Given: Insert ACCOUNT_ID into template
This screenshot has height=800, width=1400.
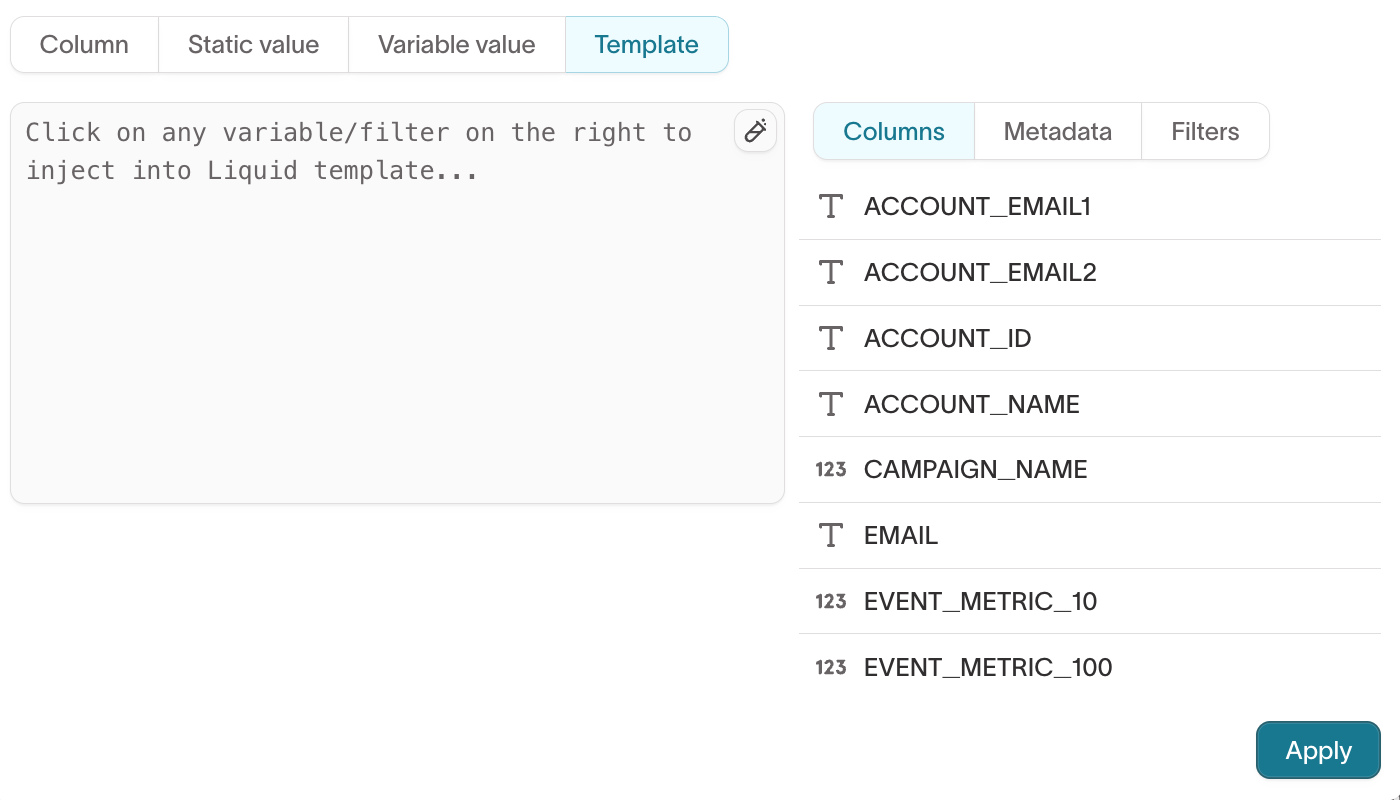Looking at the screenshot, I should 1090,339.
